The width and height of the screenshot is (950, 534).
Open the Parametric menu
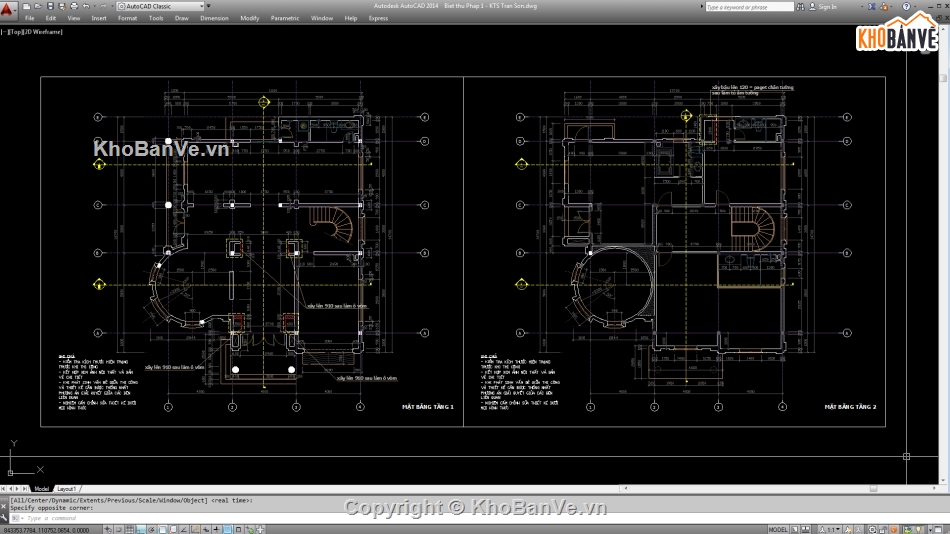[x=285, y=18]
